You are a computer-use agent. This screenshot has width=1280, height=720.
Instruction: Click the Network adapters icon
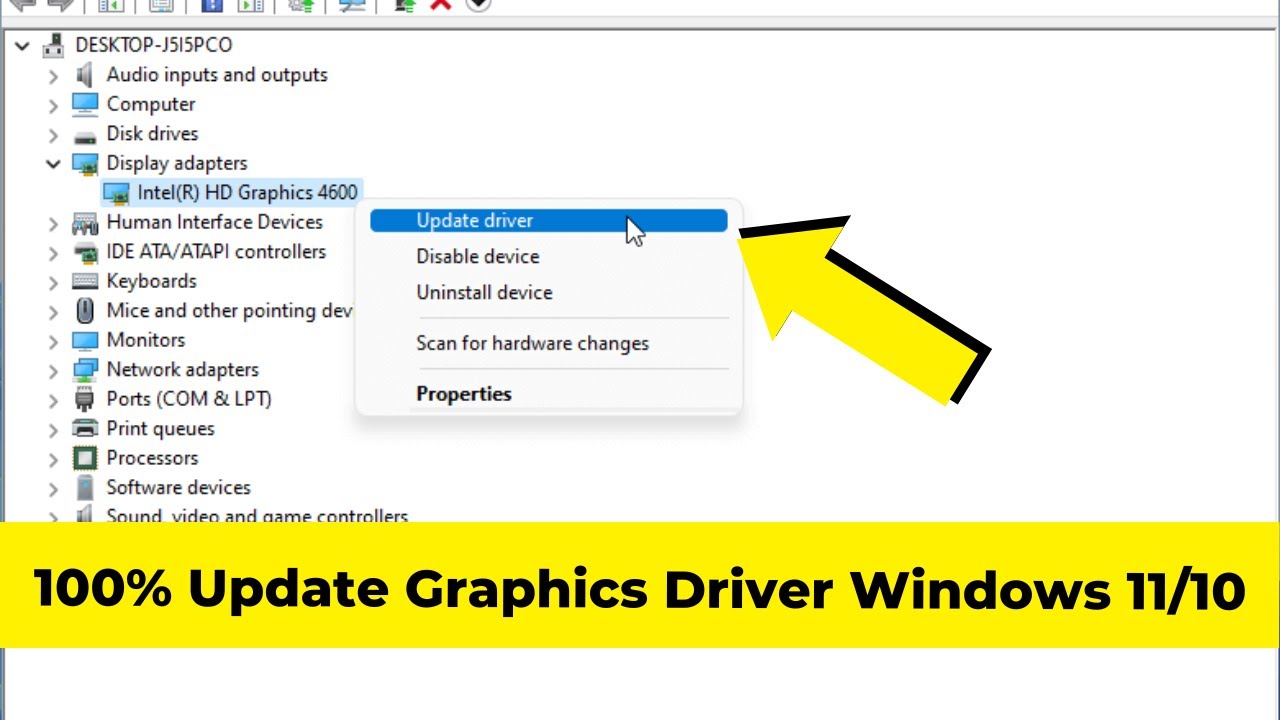pyautogui.click(x=85, y=370)
